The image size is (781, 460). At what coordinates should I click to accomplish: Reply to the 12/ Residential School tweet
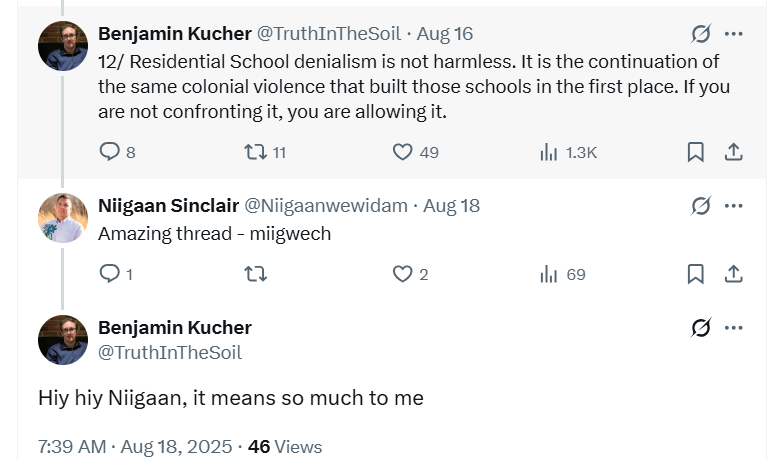110,152
